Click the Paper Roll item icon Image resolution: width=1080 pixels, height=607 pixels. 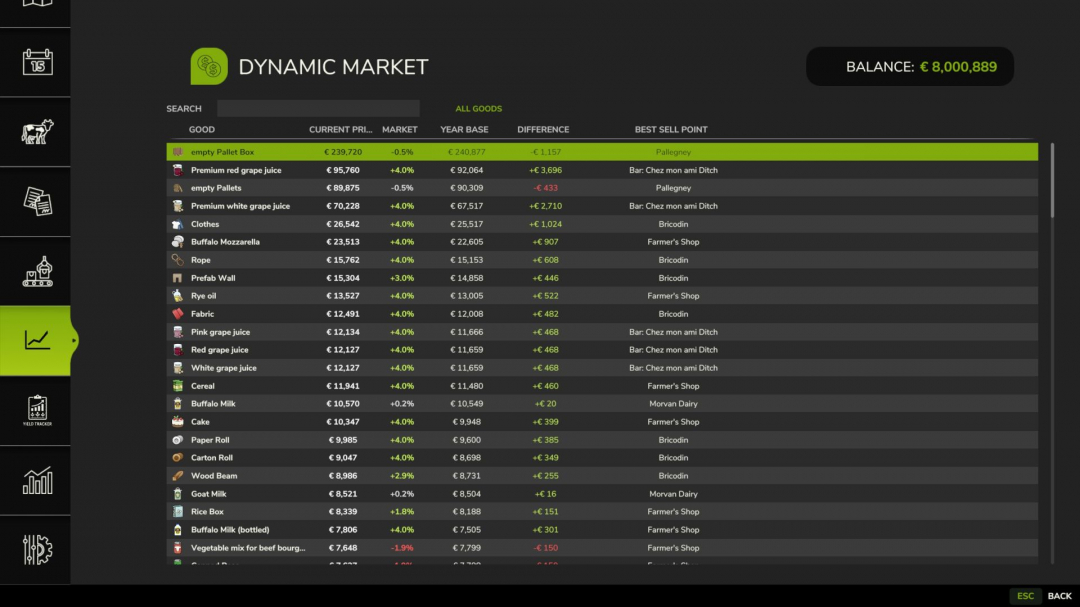coord(178,440)
